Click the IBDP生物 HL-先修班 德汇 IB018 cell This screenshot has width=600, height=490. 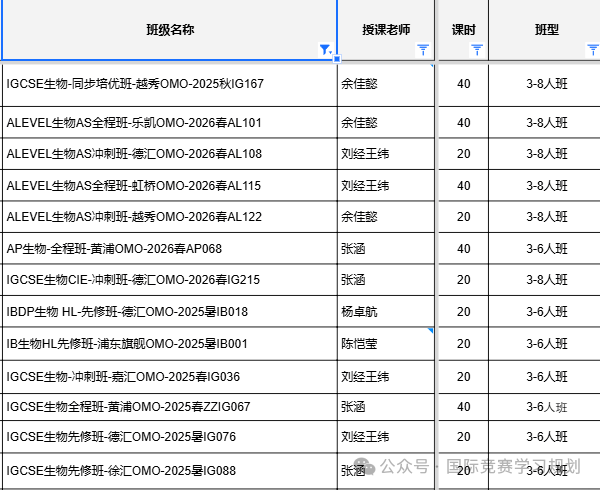pyautogui.click(x=169, y=311)
